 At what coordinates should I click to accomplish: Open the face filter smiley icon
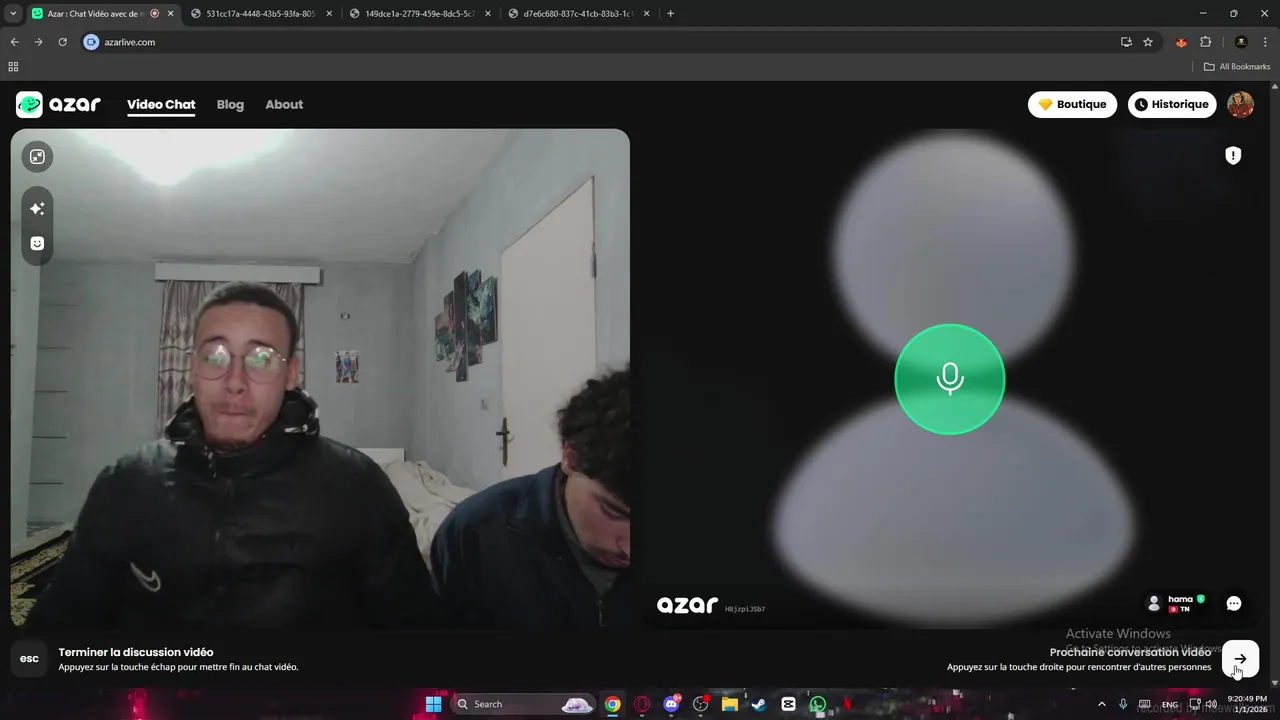point(37,243)
